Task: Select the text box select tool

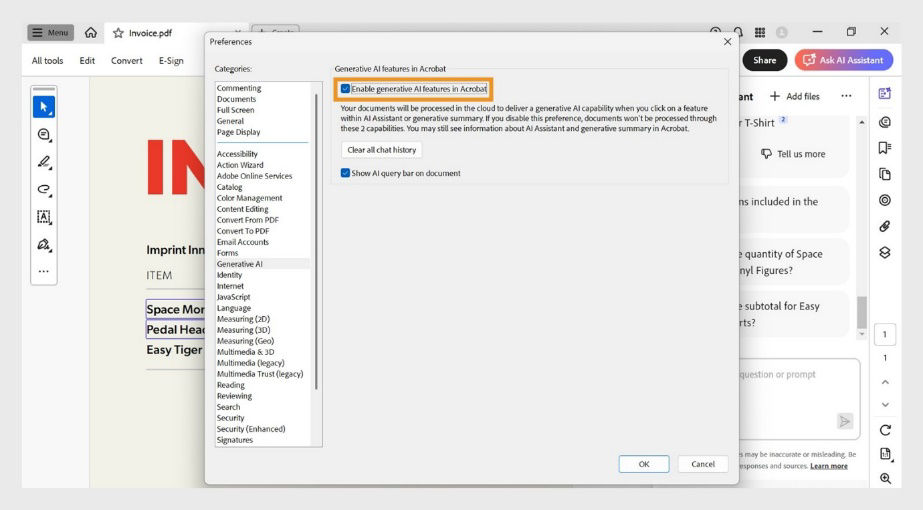Action: click(44, 217)
